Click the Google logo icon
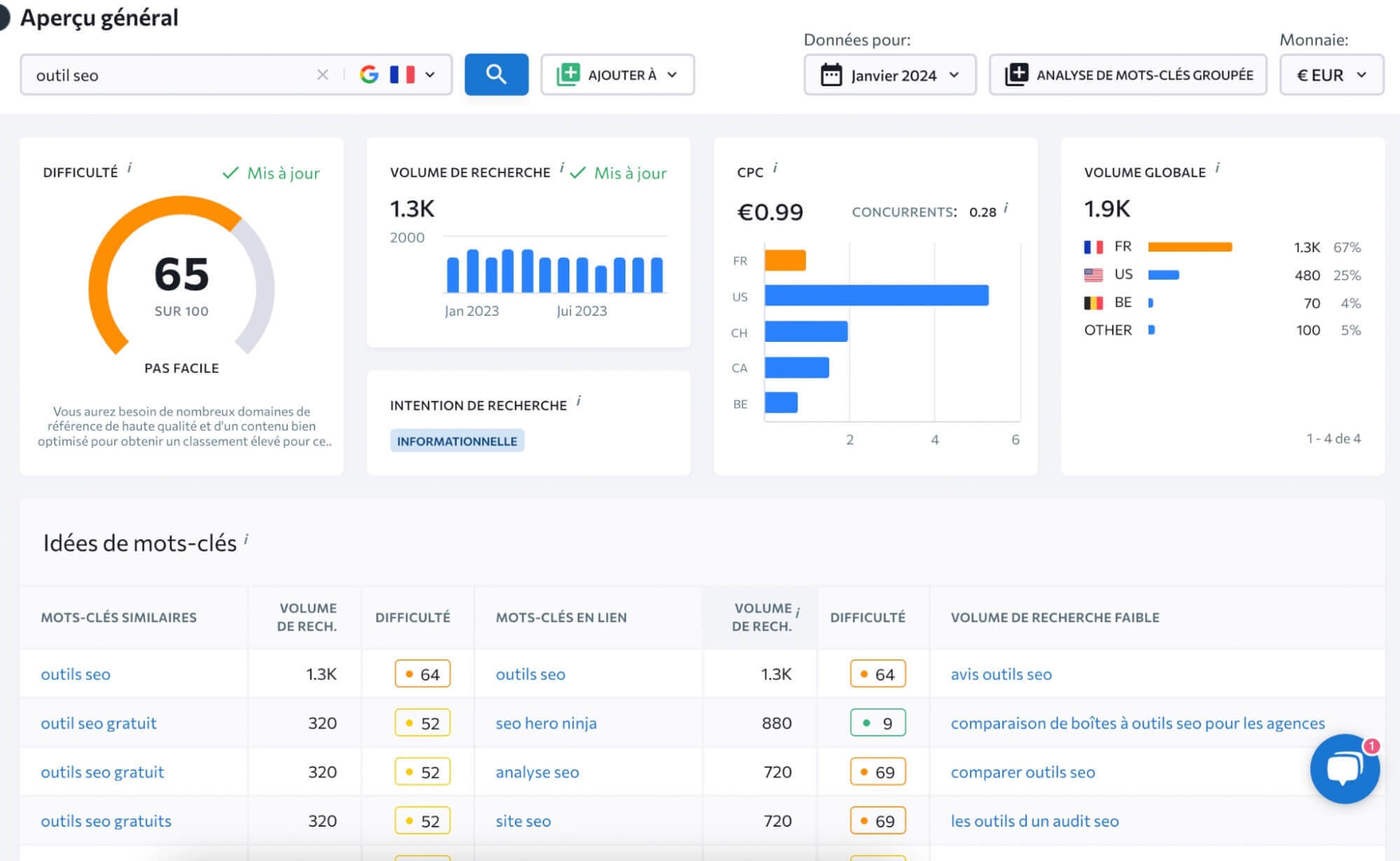 [x=369, y=74]
